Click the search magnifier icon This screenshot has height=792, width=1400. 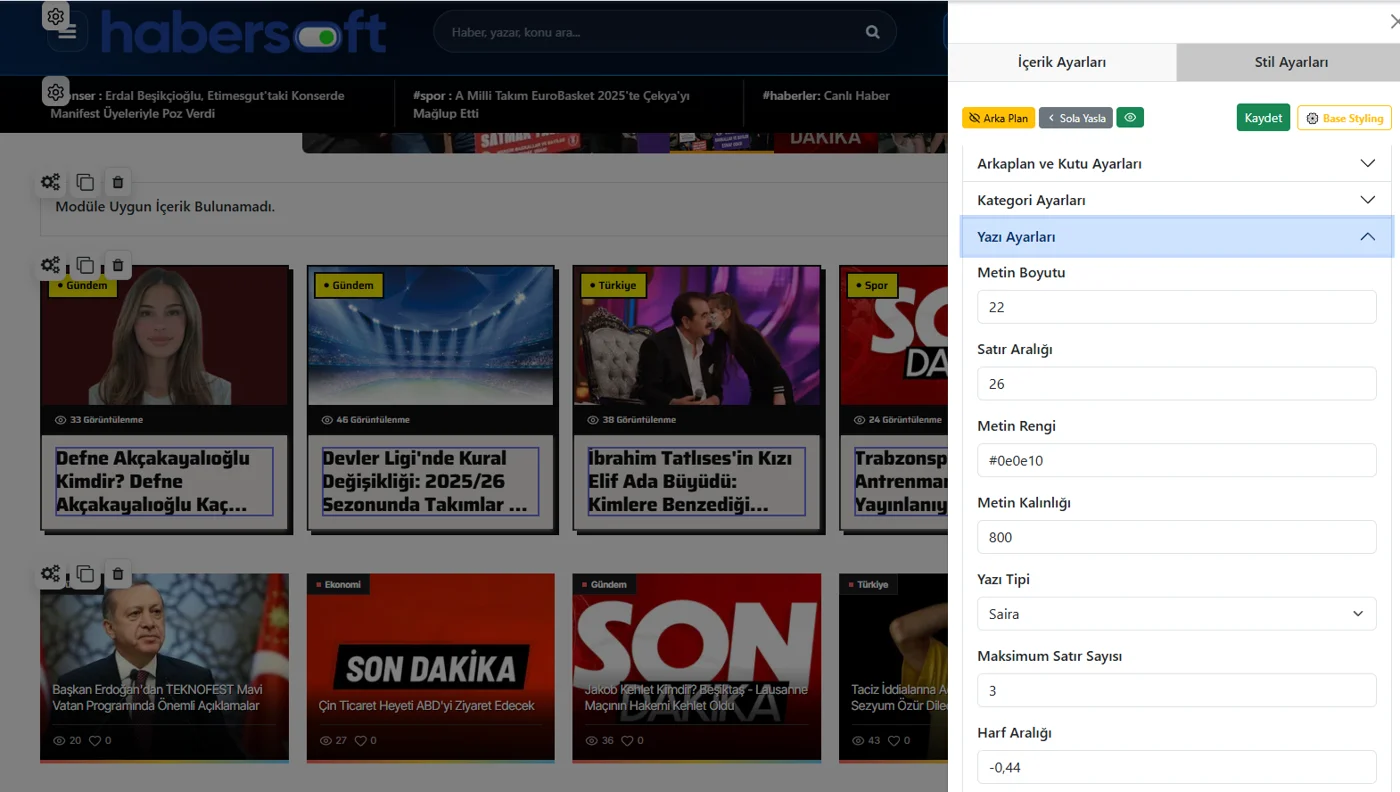pos(873,32)
